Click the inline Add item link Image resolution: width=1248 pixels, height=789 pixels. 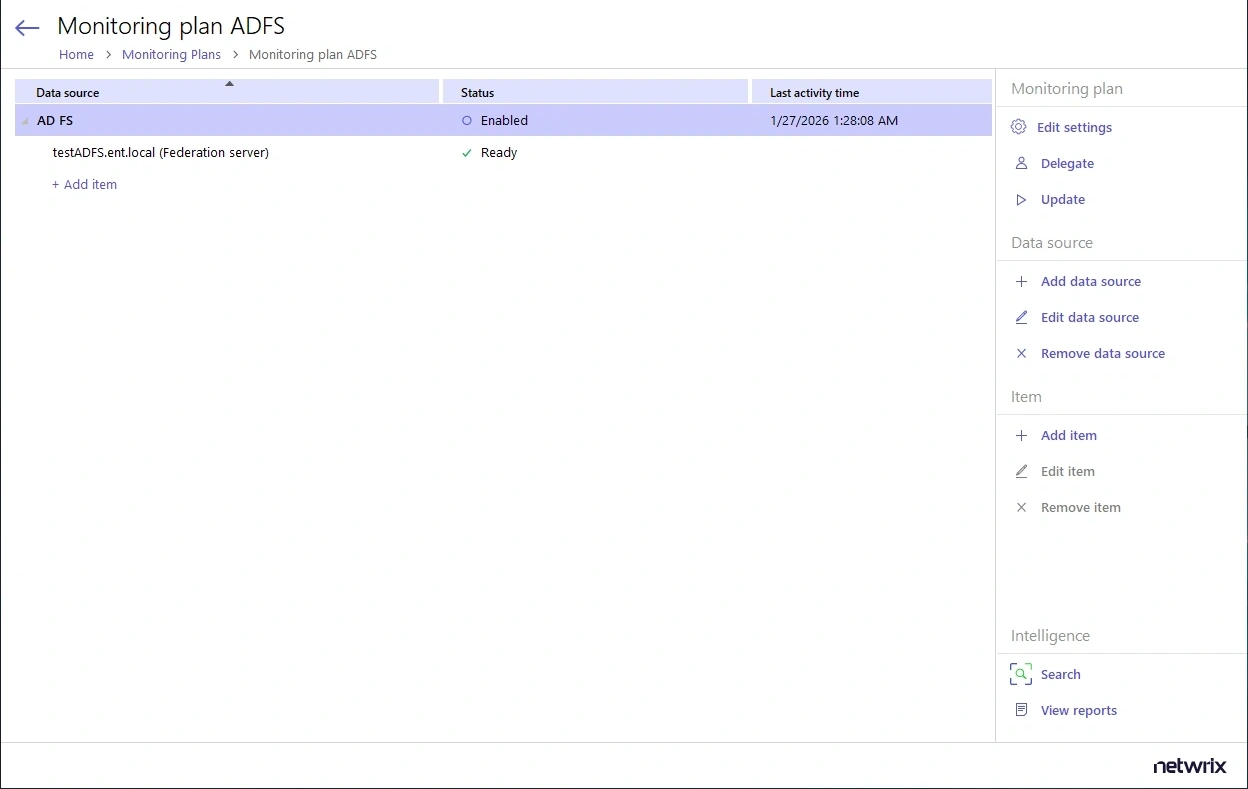point(84,184)
